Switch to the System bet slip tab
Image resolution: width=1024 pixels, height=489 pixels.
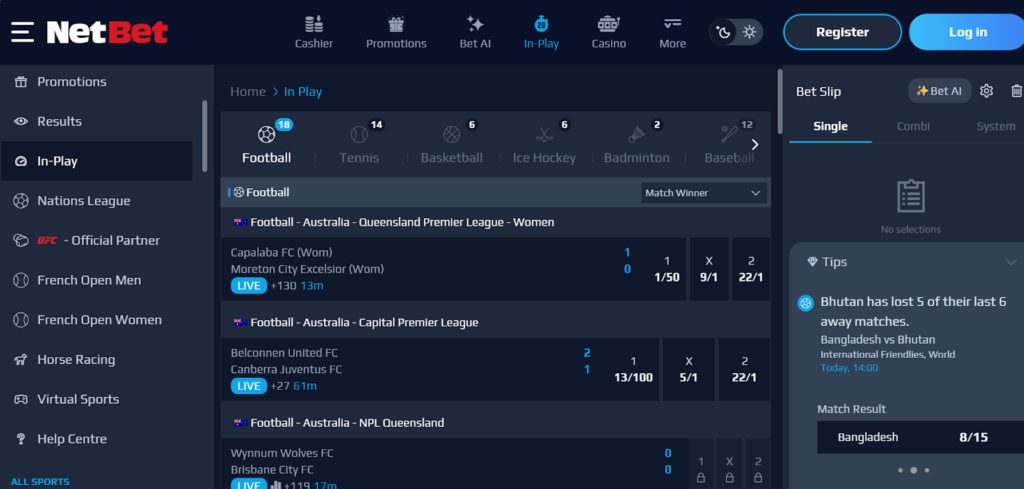pyautogui.click(x=995, y=126)
